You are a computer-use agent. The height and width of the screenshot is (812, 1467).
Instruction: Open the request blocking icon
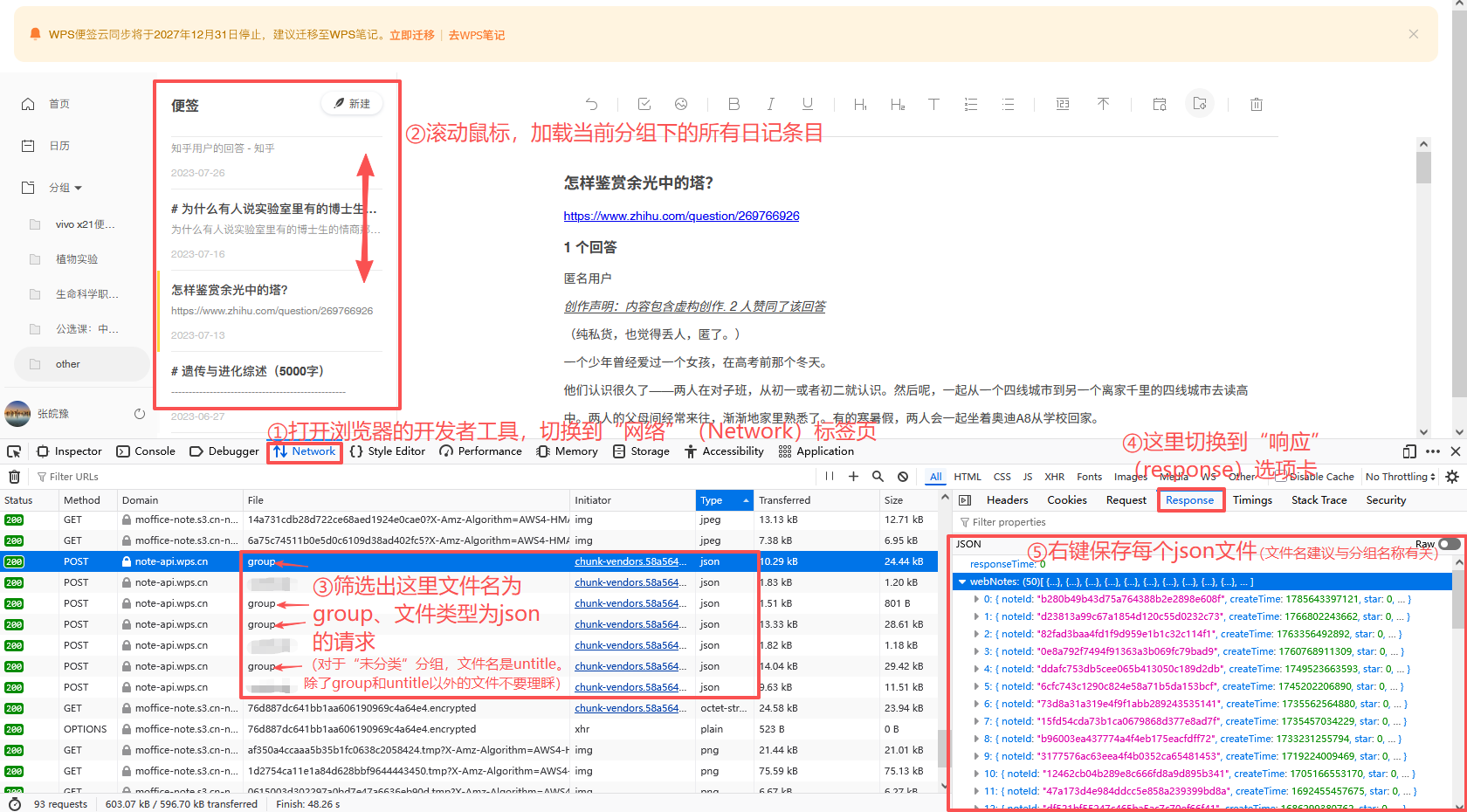(903, 476)
